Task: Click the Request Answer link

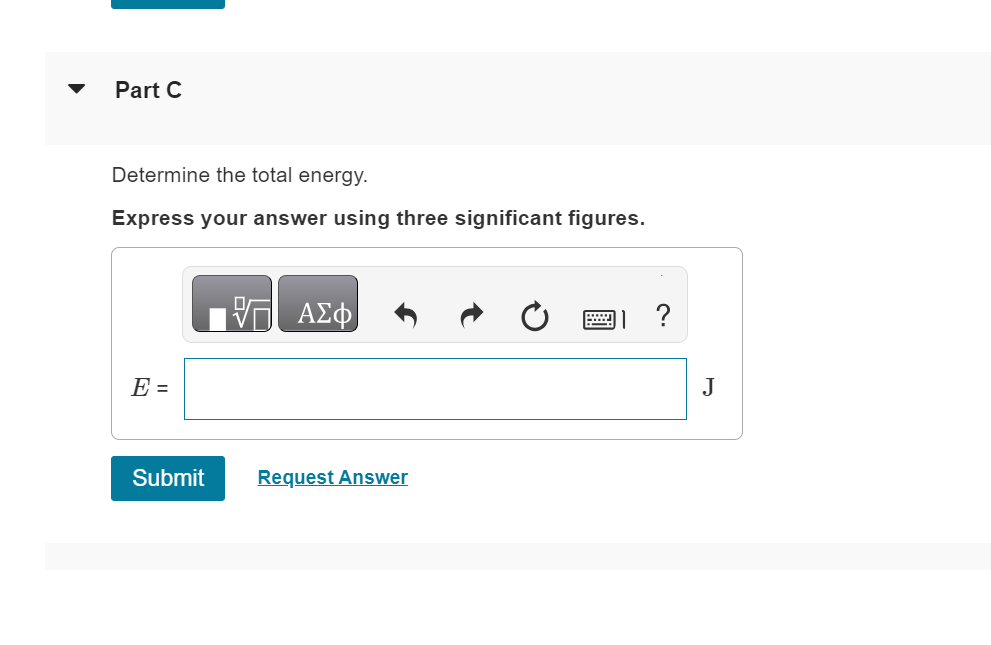Action: click(x=332, y=477)
